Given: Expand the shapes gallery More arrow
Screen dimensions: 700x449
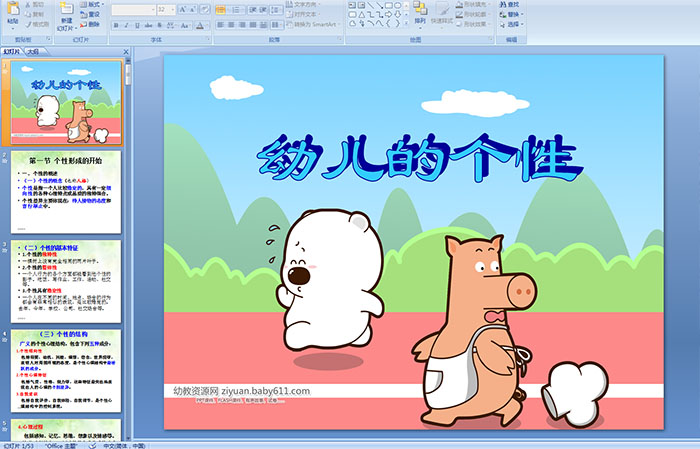Looking at the screenshot, I should [406, 23].
